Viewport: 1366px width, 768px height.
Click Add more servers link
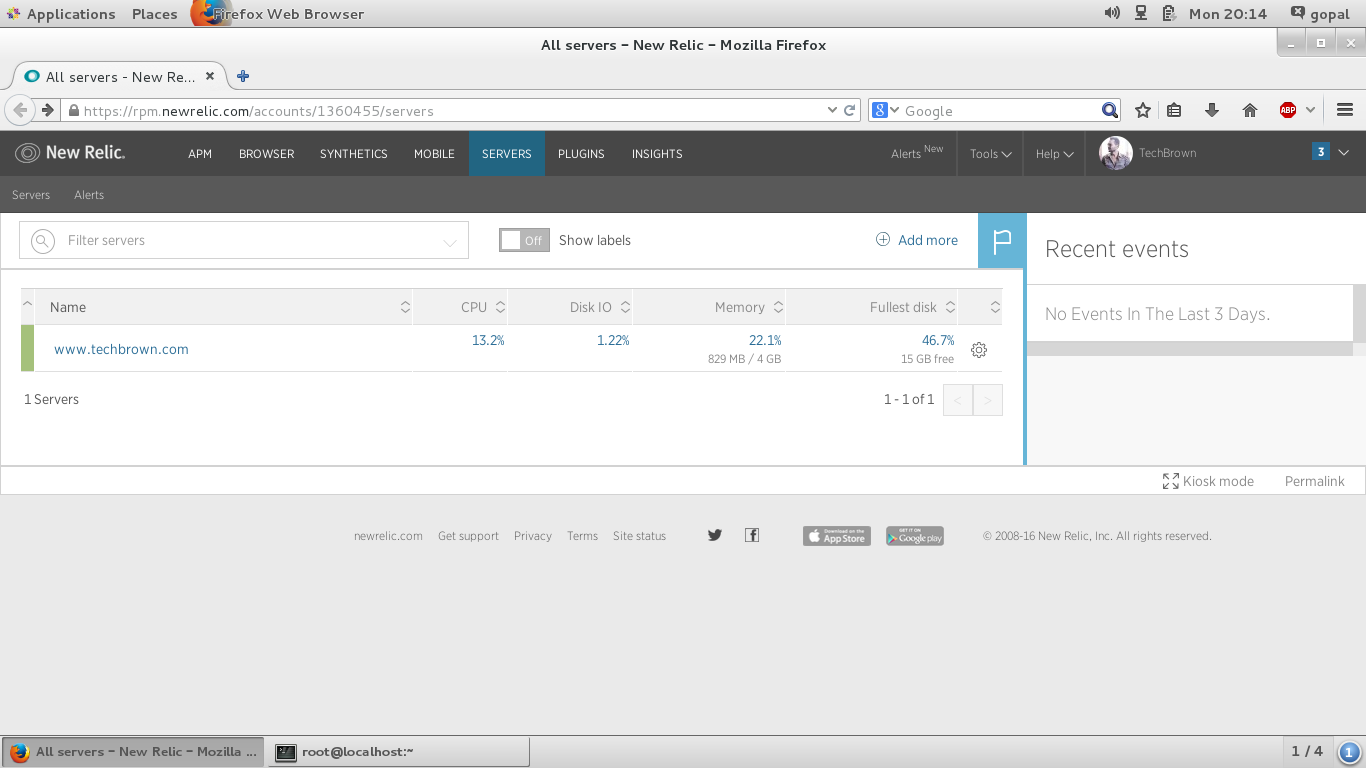(x=917, y=240)
